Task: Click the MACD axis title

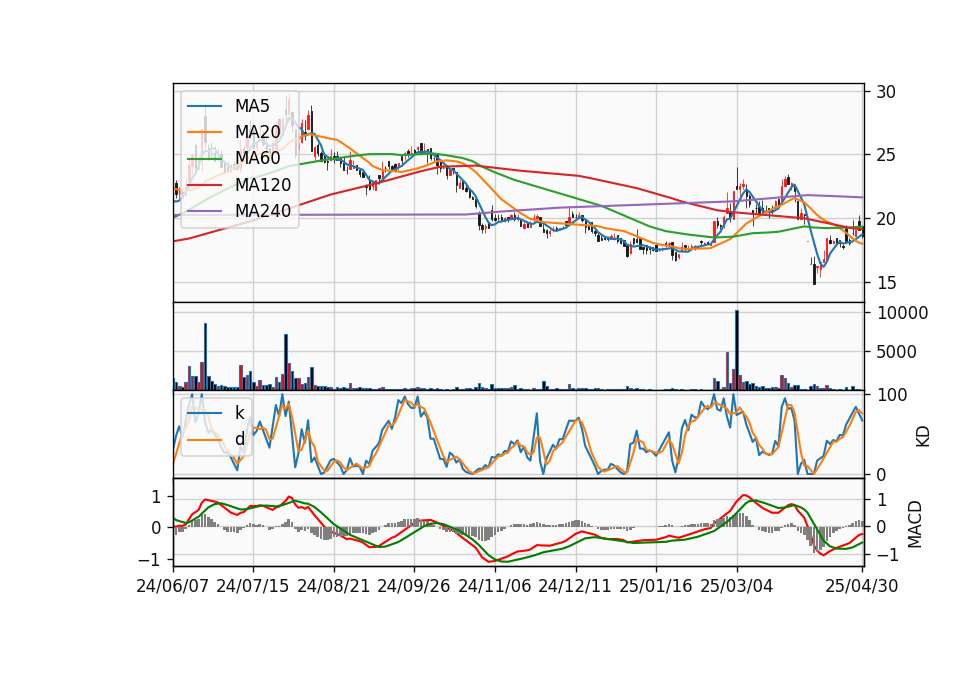Action: click(x=915, y=524)
